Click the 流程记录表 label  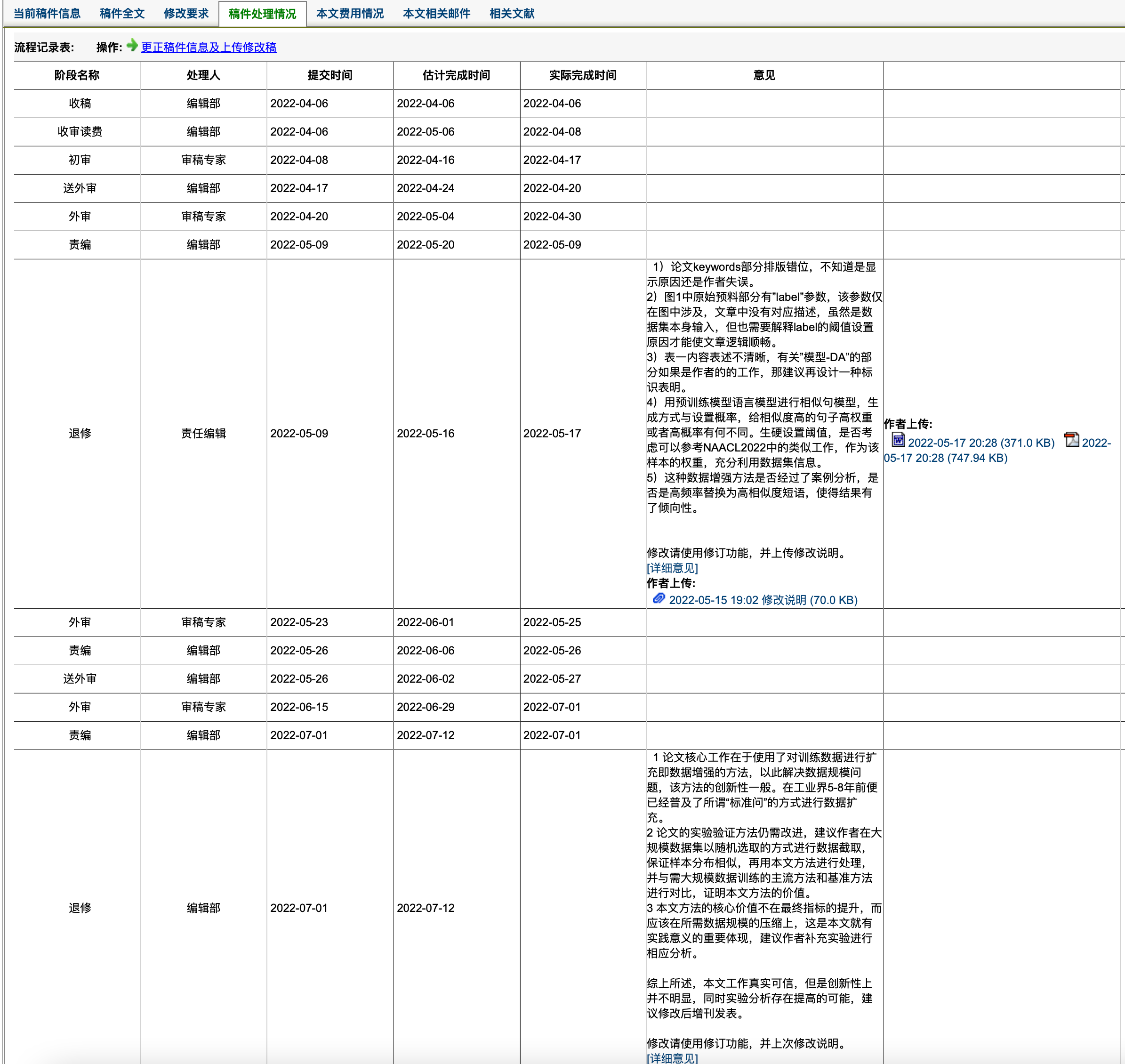[44, 48]
